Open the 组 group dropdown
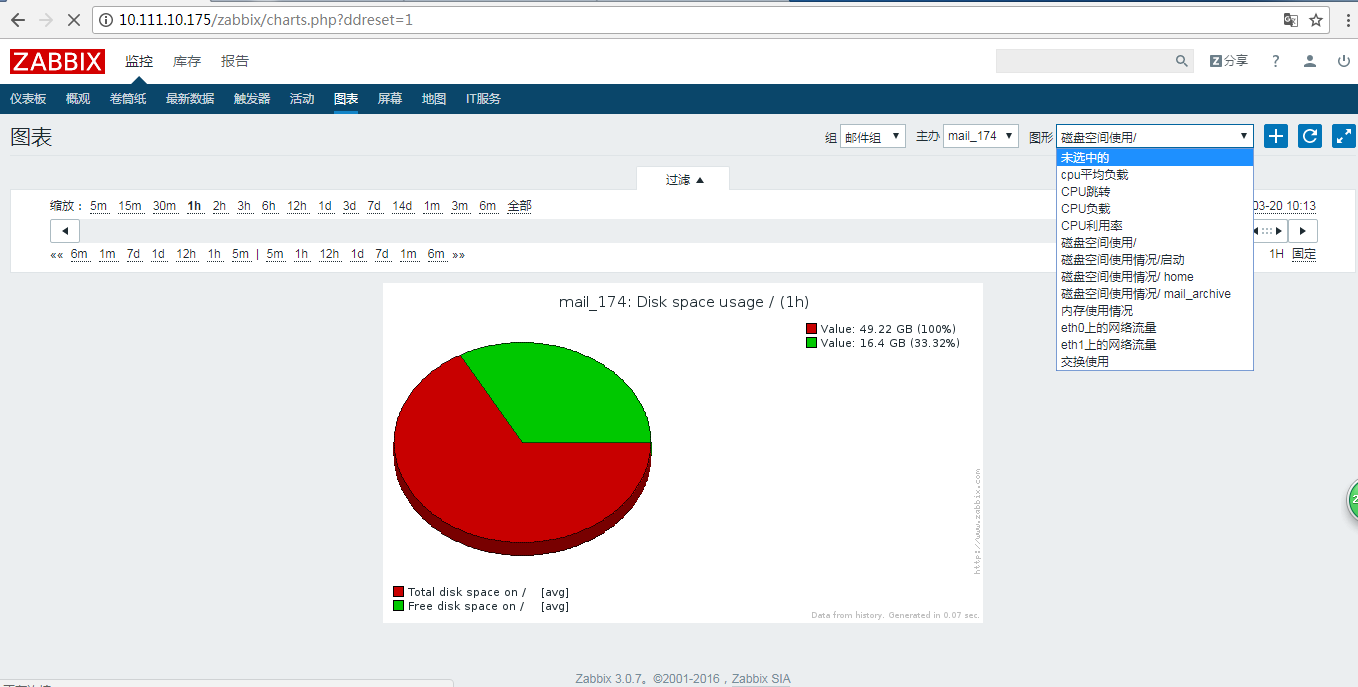This screenshot has width=1358, height=687. pyautogui.click(x=873, y=136)
